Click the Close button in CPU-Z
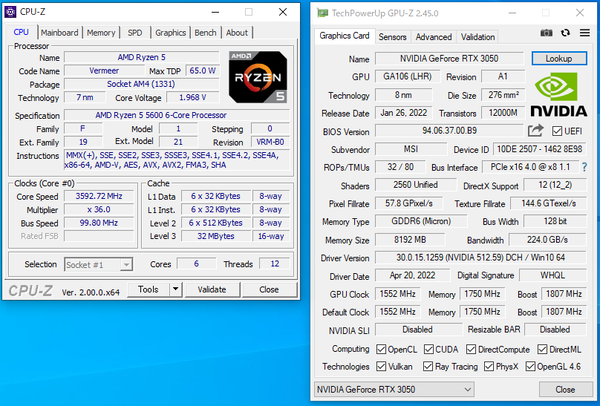The image size is (600, 406). click(269, 289)
